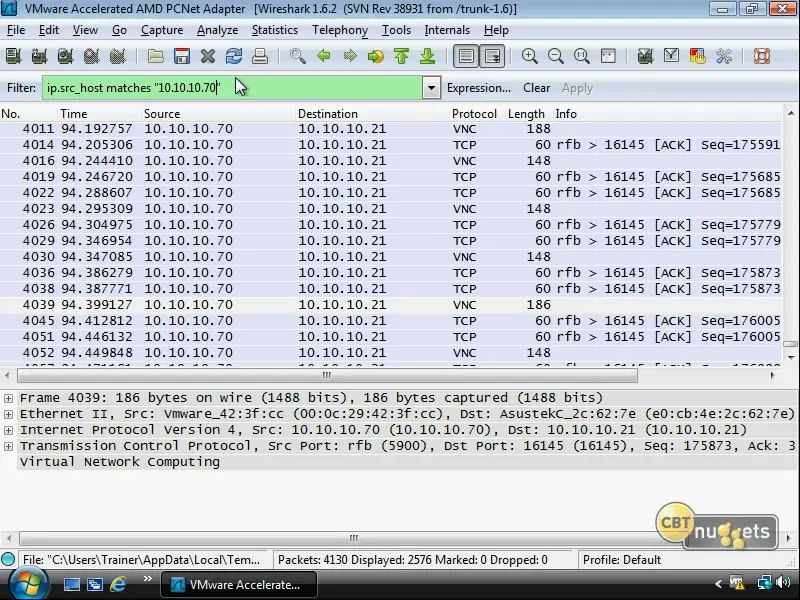Open the Internals menu

click(447, 30)
